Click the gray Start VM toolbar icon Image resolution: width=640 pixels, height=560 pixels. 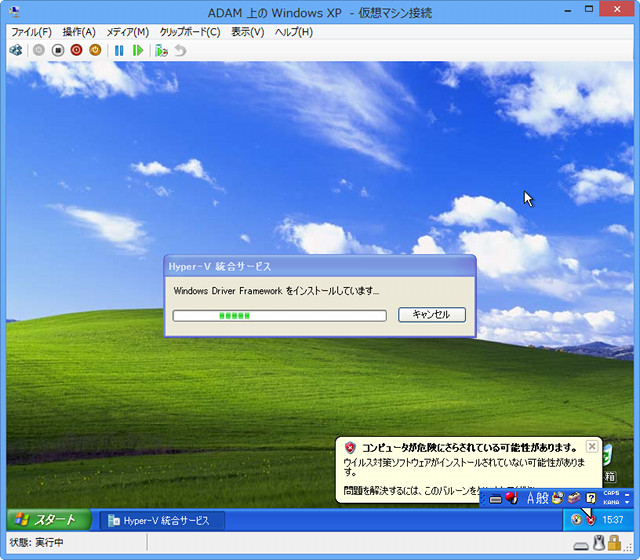coord(39,51)
